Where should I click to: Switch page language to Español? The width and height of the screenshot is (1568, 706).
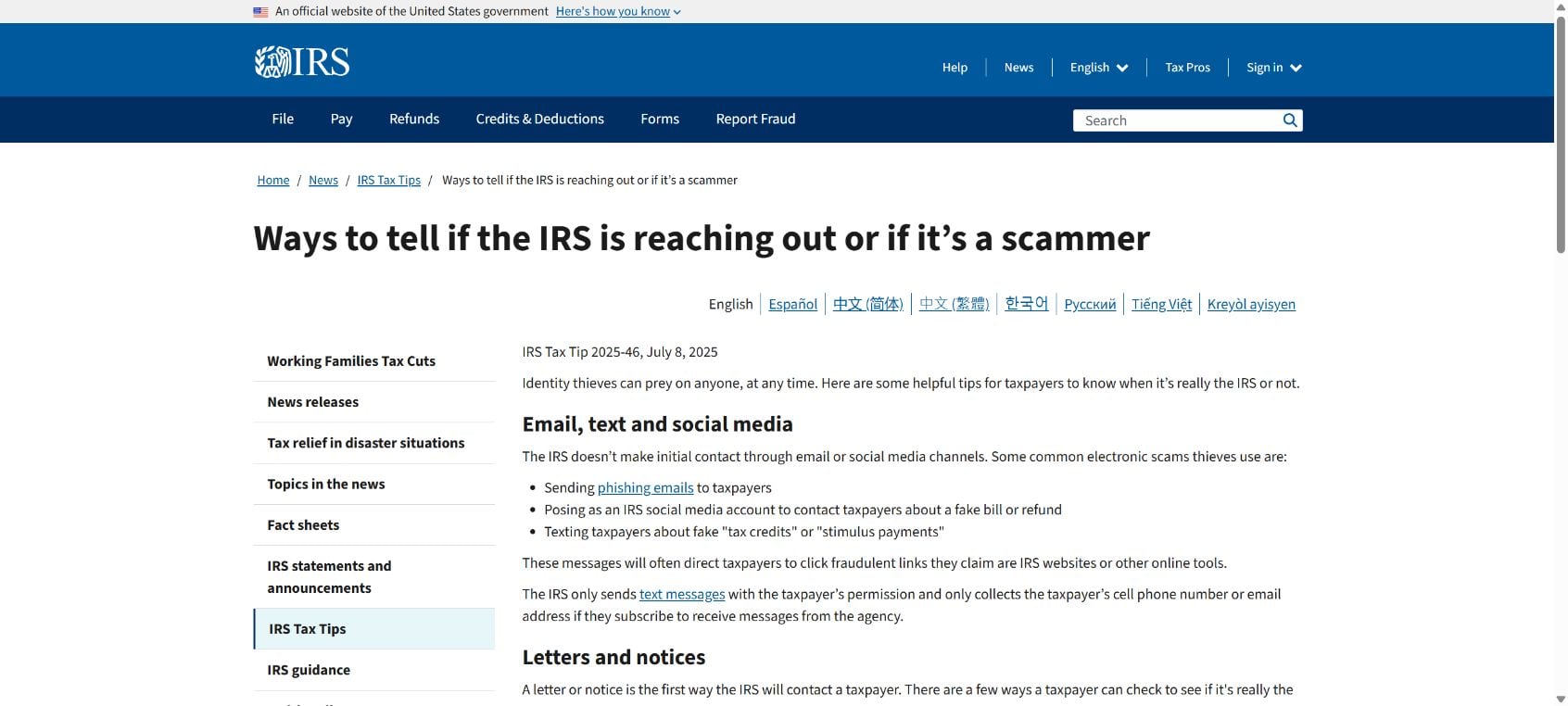tap(793, 304)
